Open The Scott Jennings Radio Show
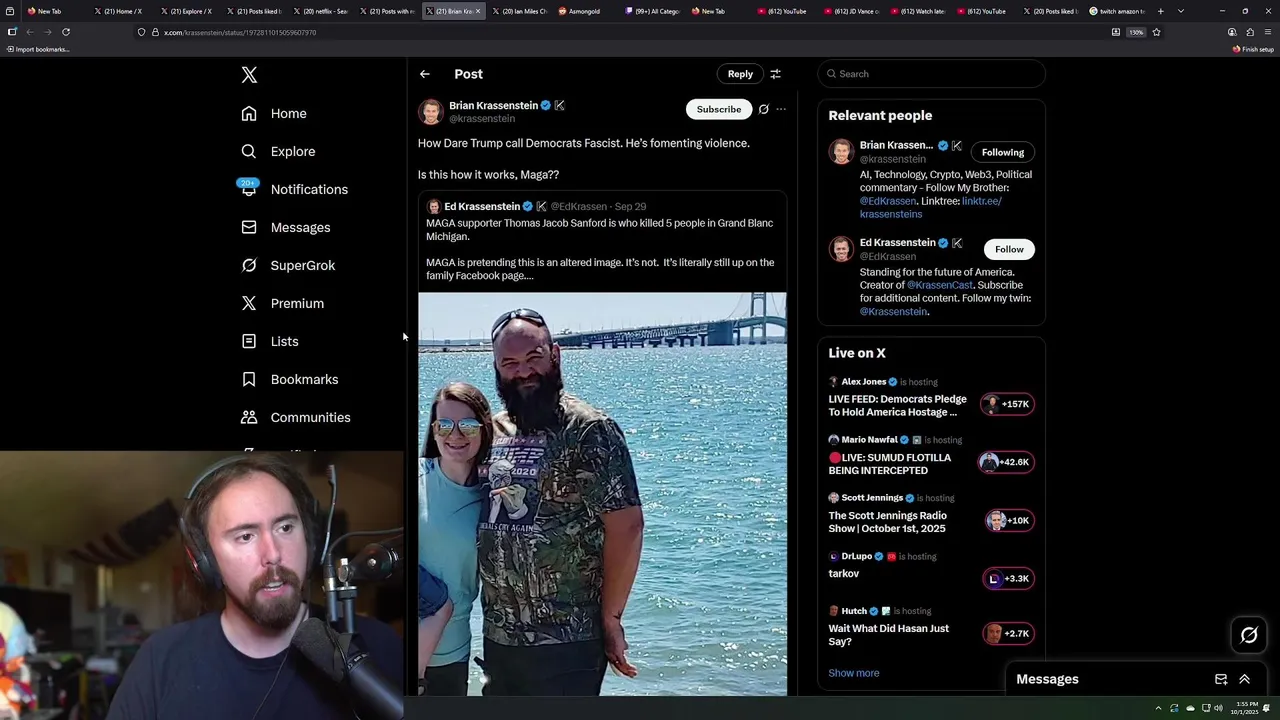The height and width of the screenshot is (720, 1280). 887,522
